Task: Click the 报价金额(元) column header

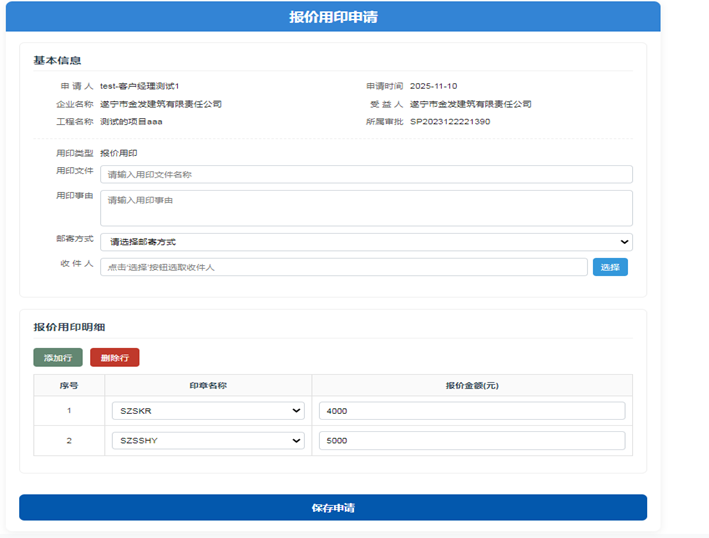Action: click(471, 385)
